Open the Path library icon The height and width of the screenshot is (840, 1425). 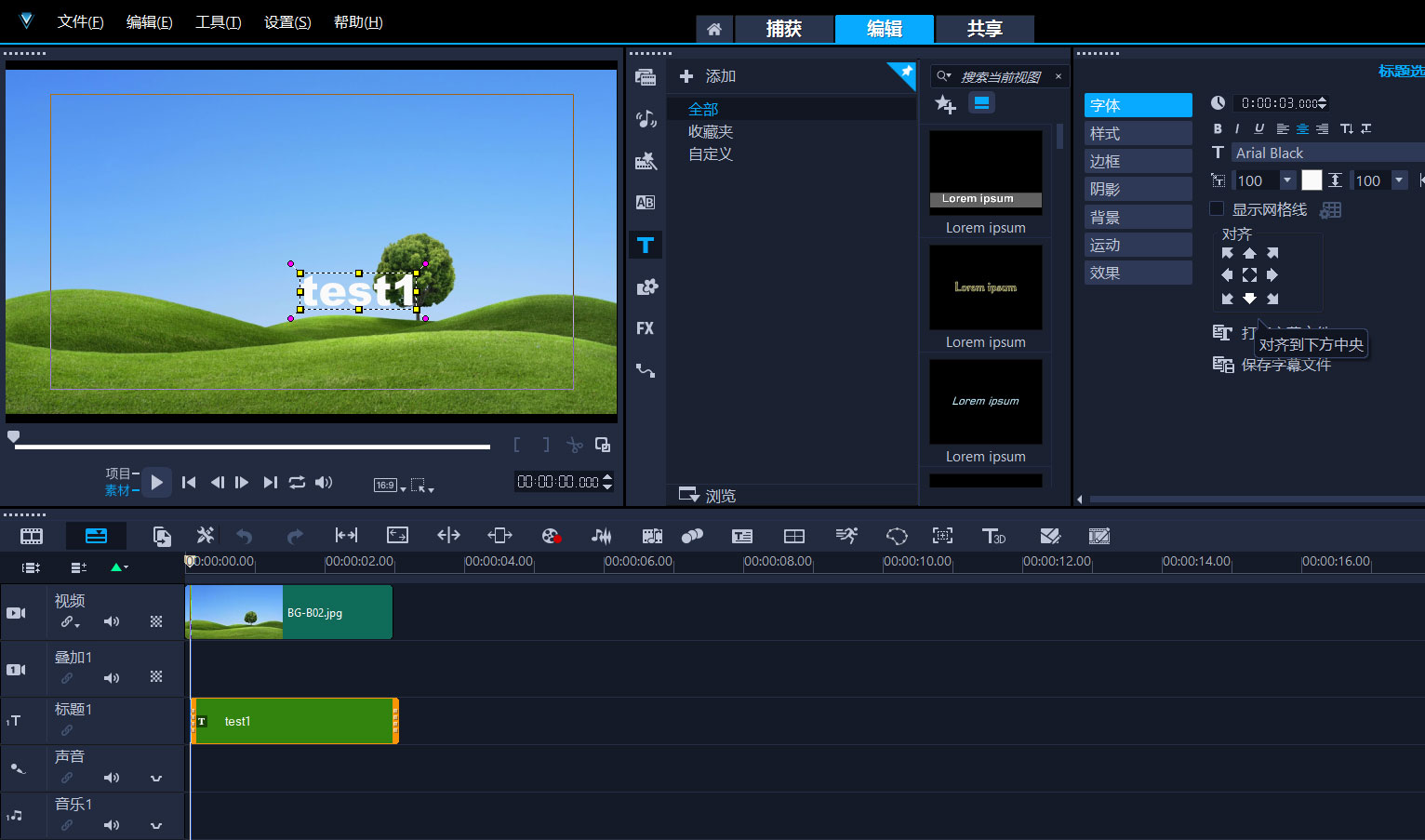pyautogui.click(x=645, y=370)
